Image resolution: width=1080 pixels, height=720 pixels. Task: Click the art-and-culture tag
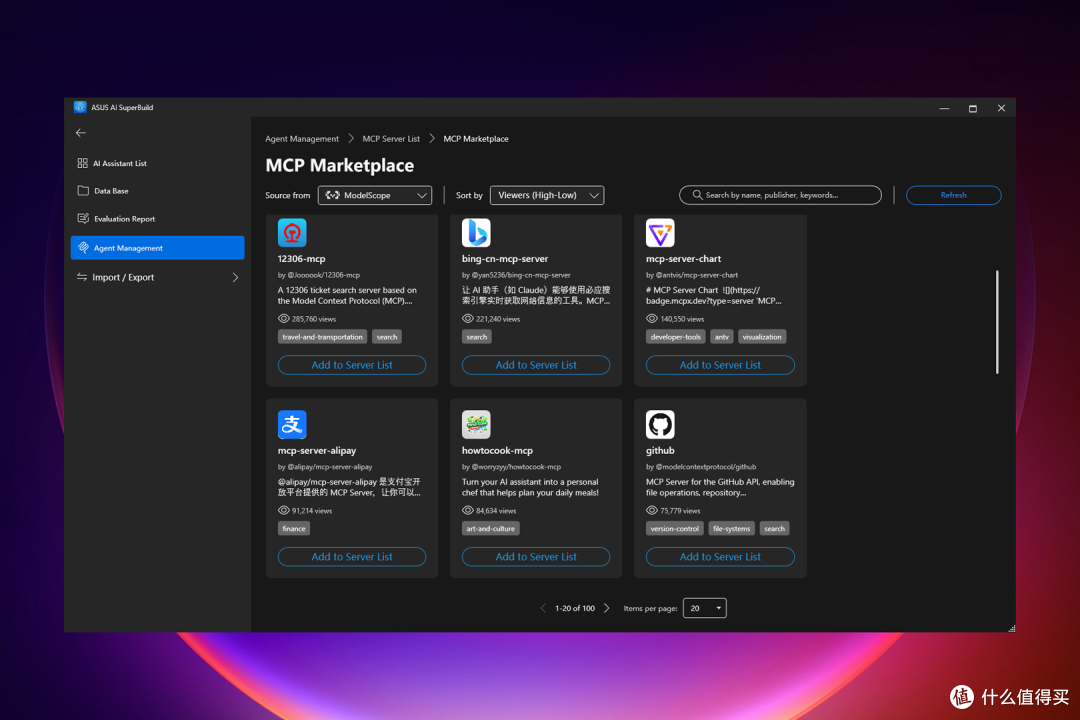[x=490, y=528]
